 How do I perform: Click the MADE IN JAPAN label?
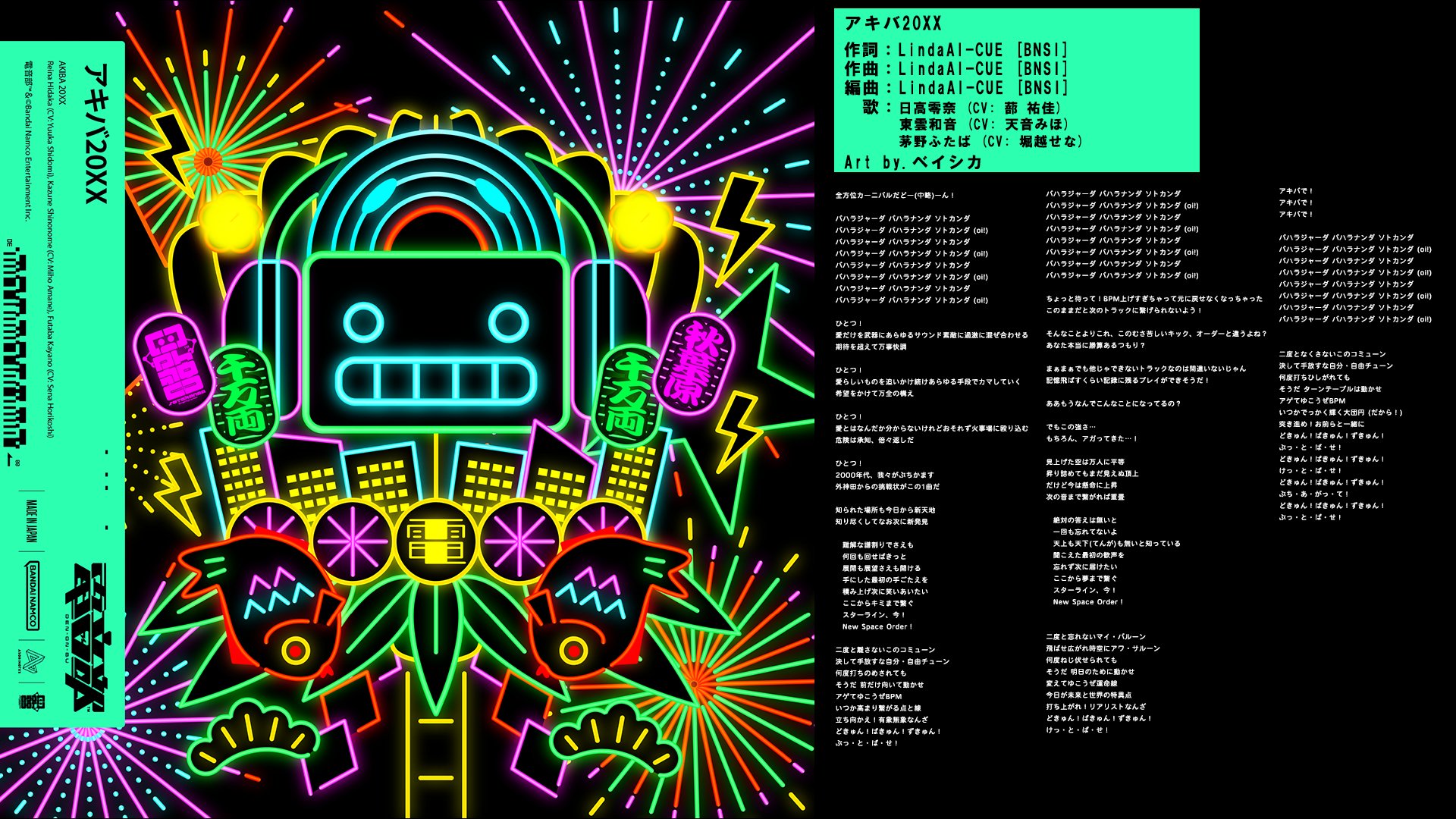32,521
